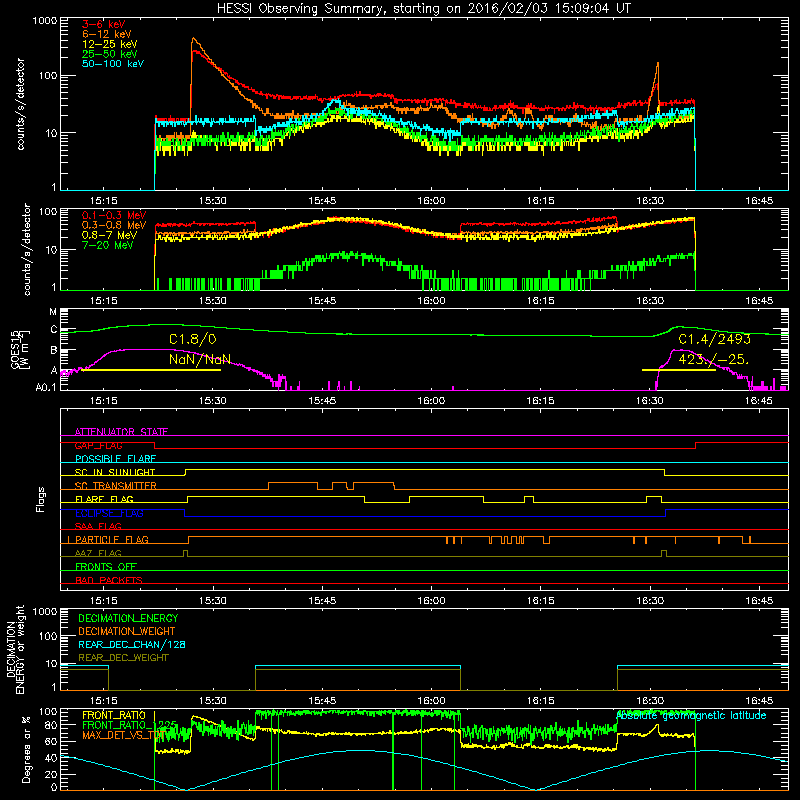The image size is (800, 800).
Task: Select the yellow 12-25 keV legend entry
Action: pos(109,44)
